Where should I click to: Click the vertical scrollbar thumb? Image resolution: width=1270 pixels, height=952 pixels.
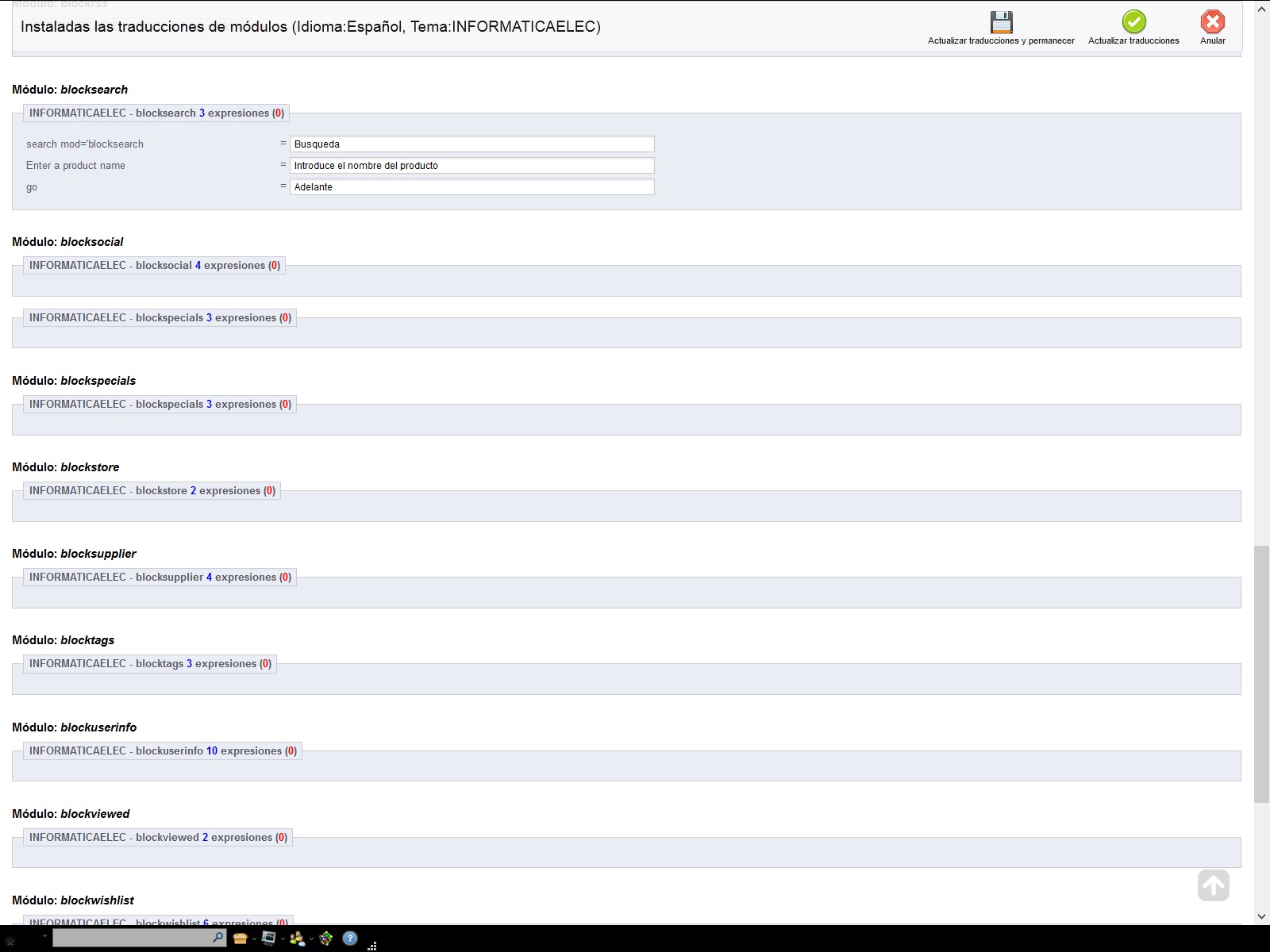(x=1261, y=674)
